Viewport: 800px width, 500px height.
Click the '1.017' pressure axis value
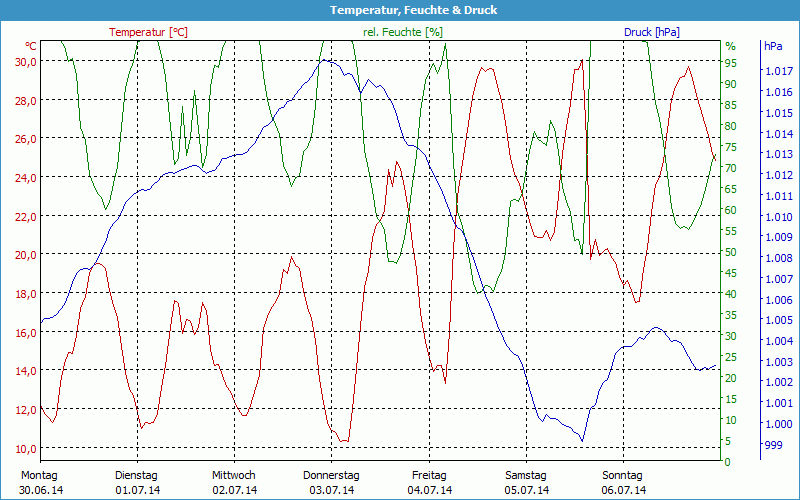pos(779,71)
